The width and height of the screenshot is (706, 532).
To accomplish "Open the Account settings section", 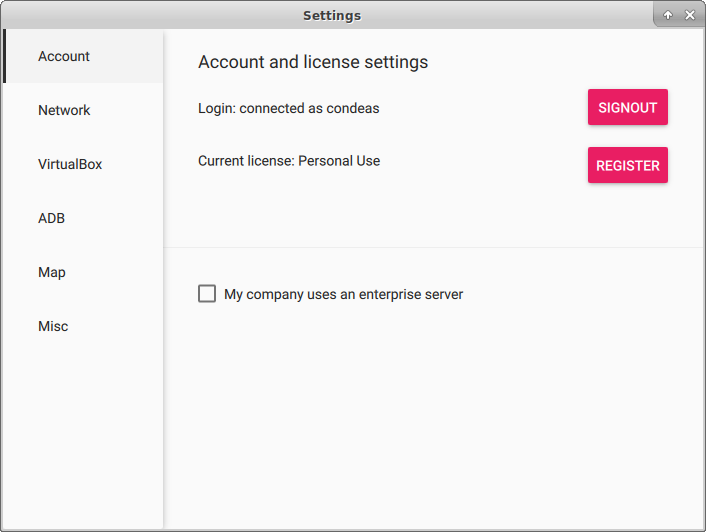I will [83, 56].
